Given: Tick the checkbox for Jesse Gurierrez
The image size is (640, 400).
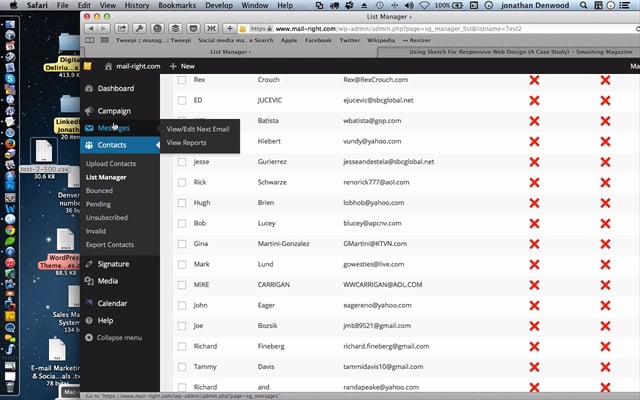Looking at the screenshot, I should pos(182,162).
